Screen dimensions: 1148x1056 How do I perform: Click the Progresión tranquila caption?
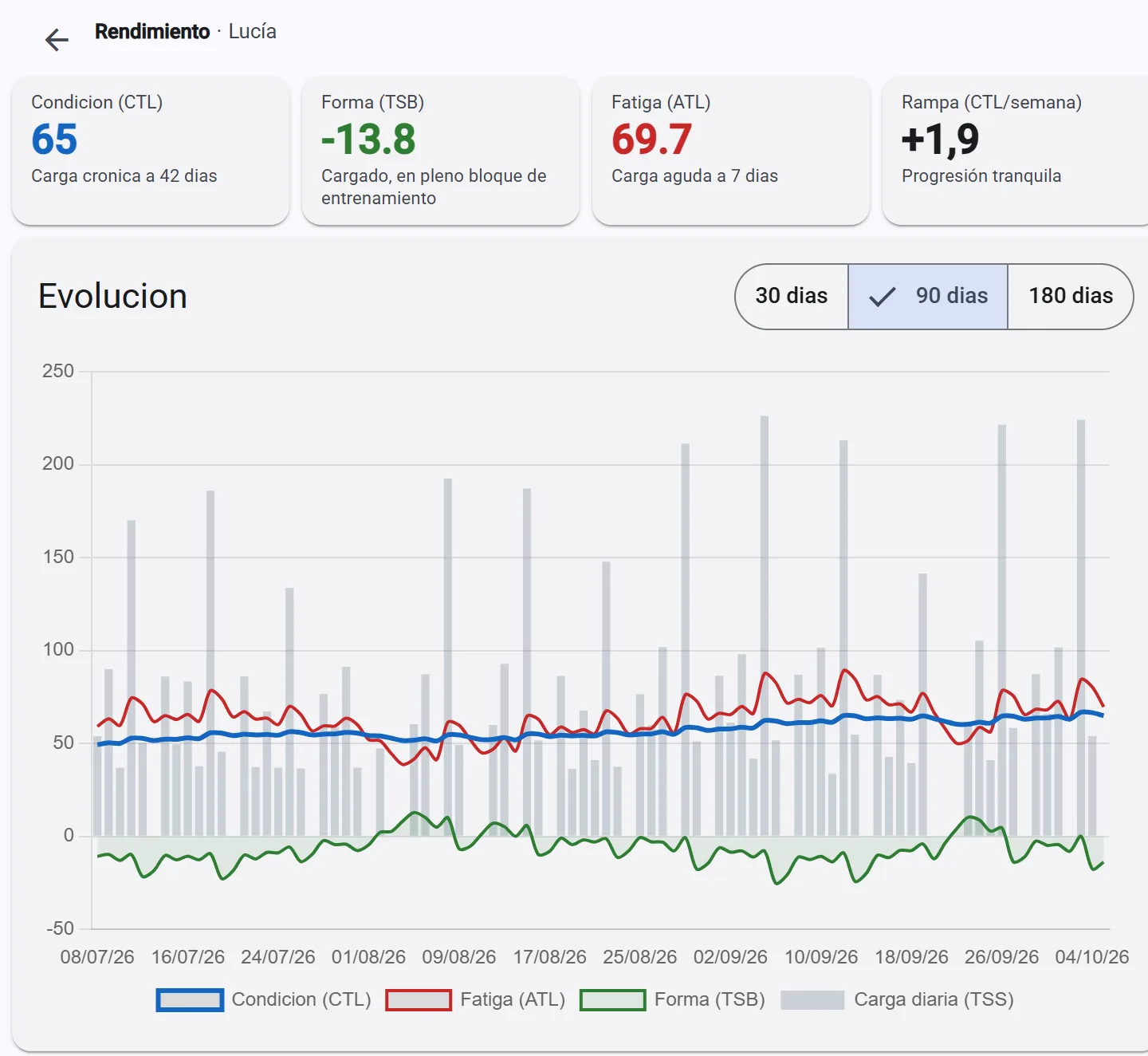coord(981,176)
